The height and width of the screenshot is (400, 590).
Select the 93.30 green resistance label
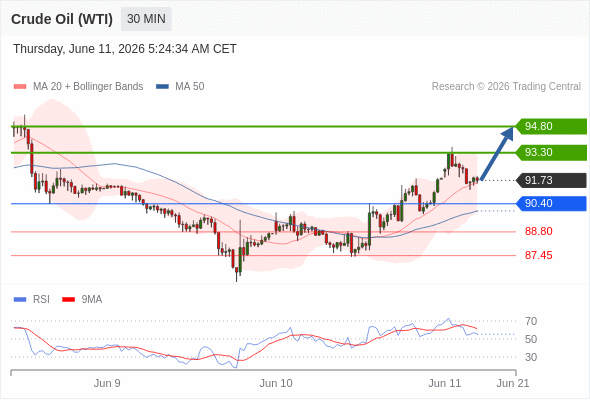click(x=550, y=152)
